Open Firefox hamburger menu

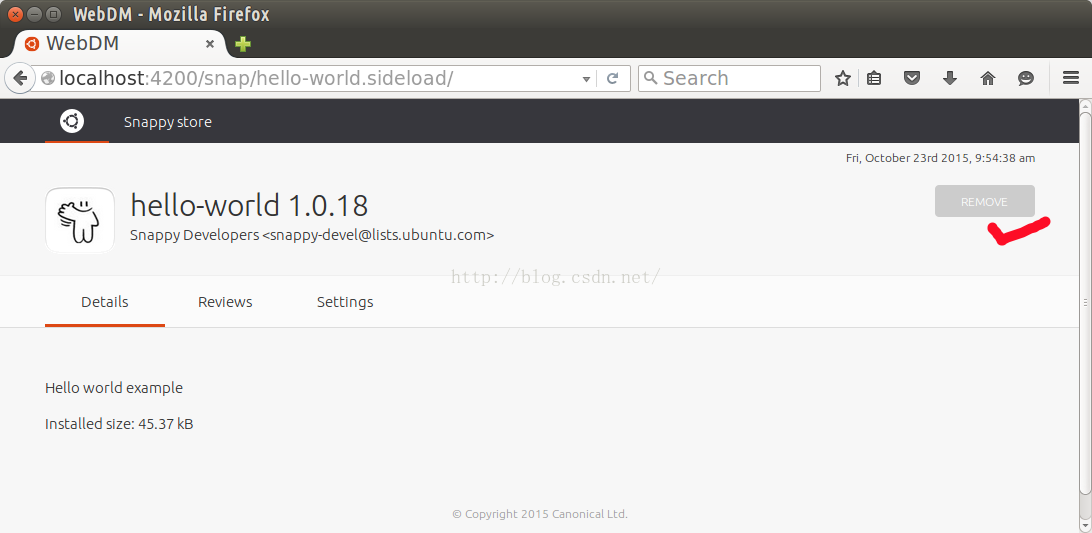pyautogui.click(x=1071, y=78)
